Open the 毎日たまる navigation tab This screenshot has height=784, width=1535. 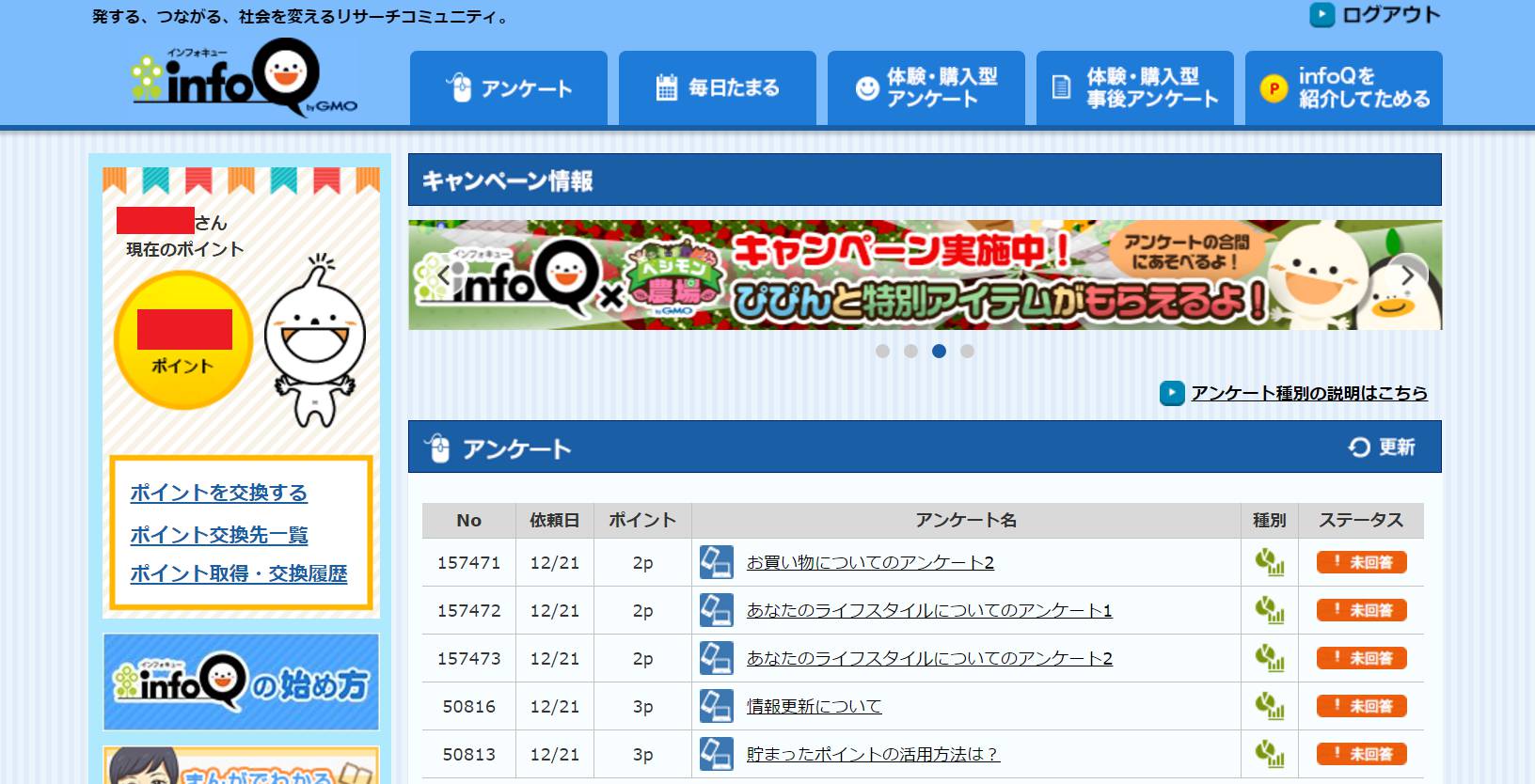718,88
